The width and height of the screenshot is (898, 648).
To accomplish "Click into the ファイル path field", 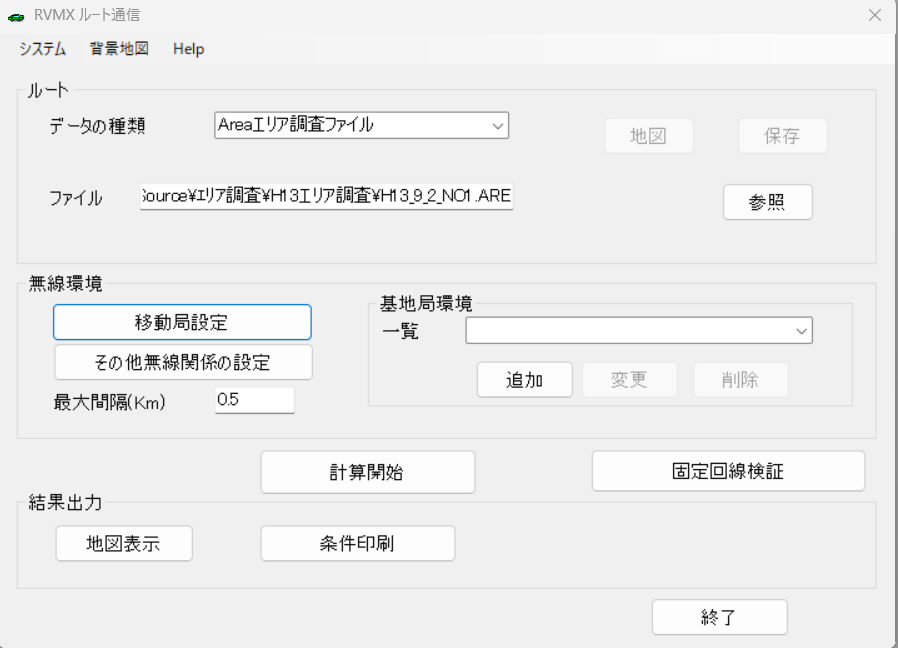I will [326, 197].
